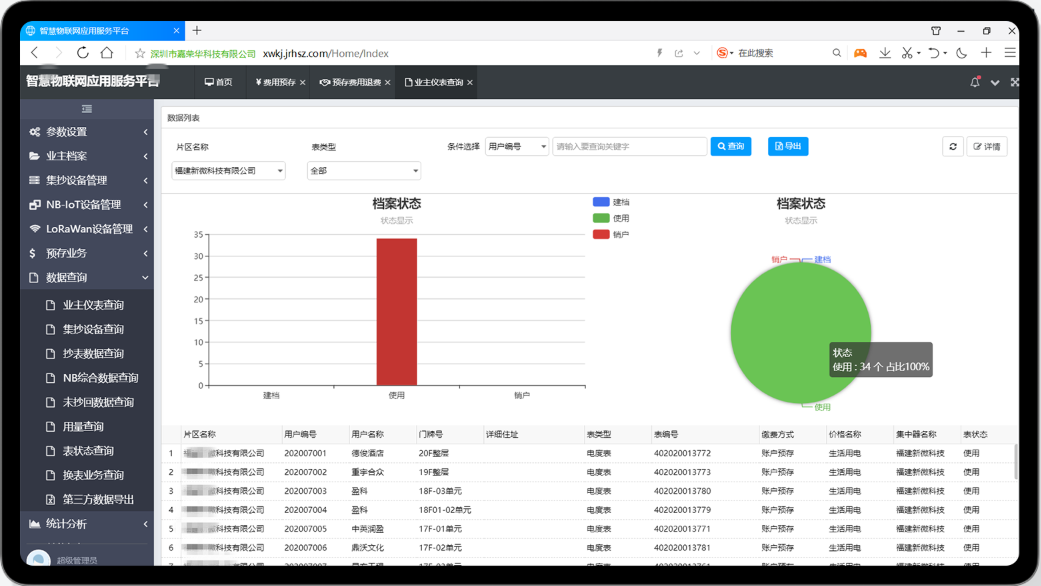Click the 查询 search button
Viewport: 1041px width, 586px height.
[x=731, y=147]
